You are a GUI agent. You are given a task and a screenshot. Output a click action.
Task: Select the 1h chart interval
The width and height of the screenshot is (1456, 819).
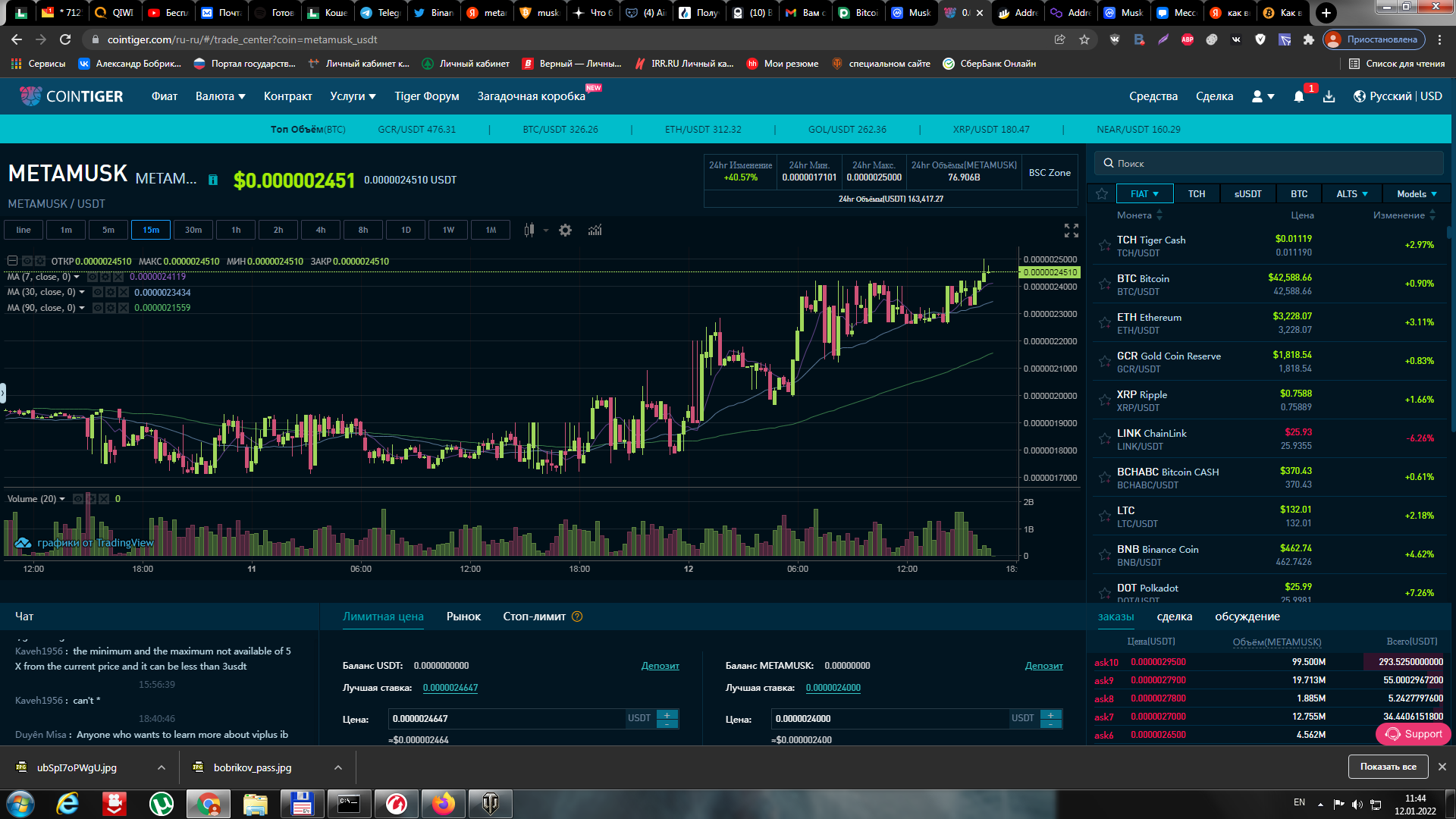coord(236,230)
